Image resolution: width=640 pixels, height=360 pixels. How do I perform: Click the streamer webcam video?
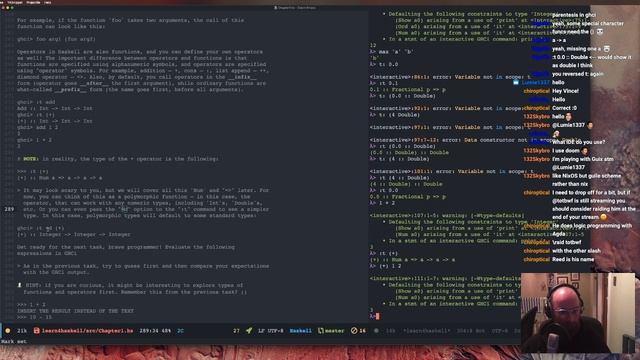pyautogui.click(x=578, y=313)
